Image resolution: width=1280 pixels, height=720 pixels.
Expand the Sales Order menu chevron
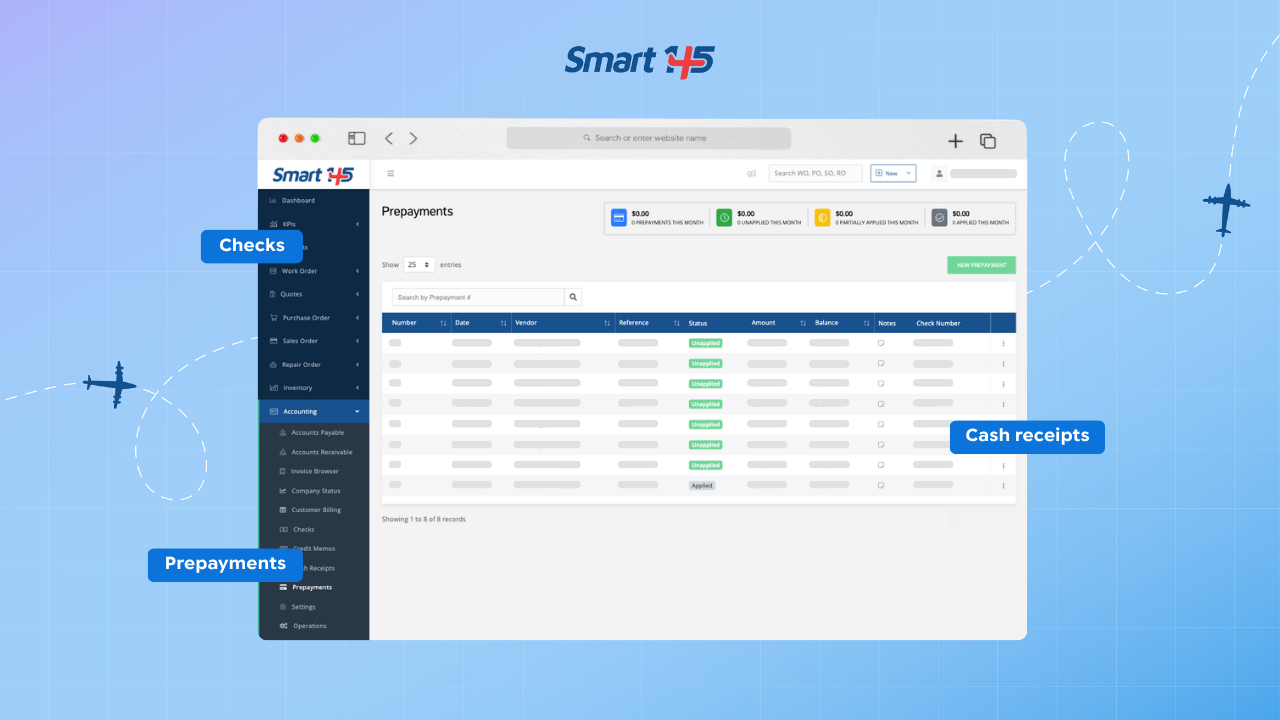tap(357, 341)
